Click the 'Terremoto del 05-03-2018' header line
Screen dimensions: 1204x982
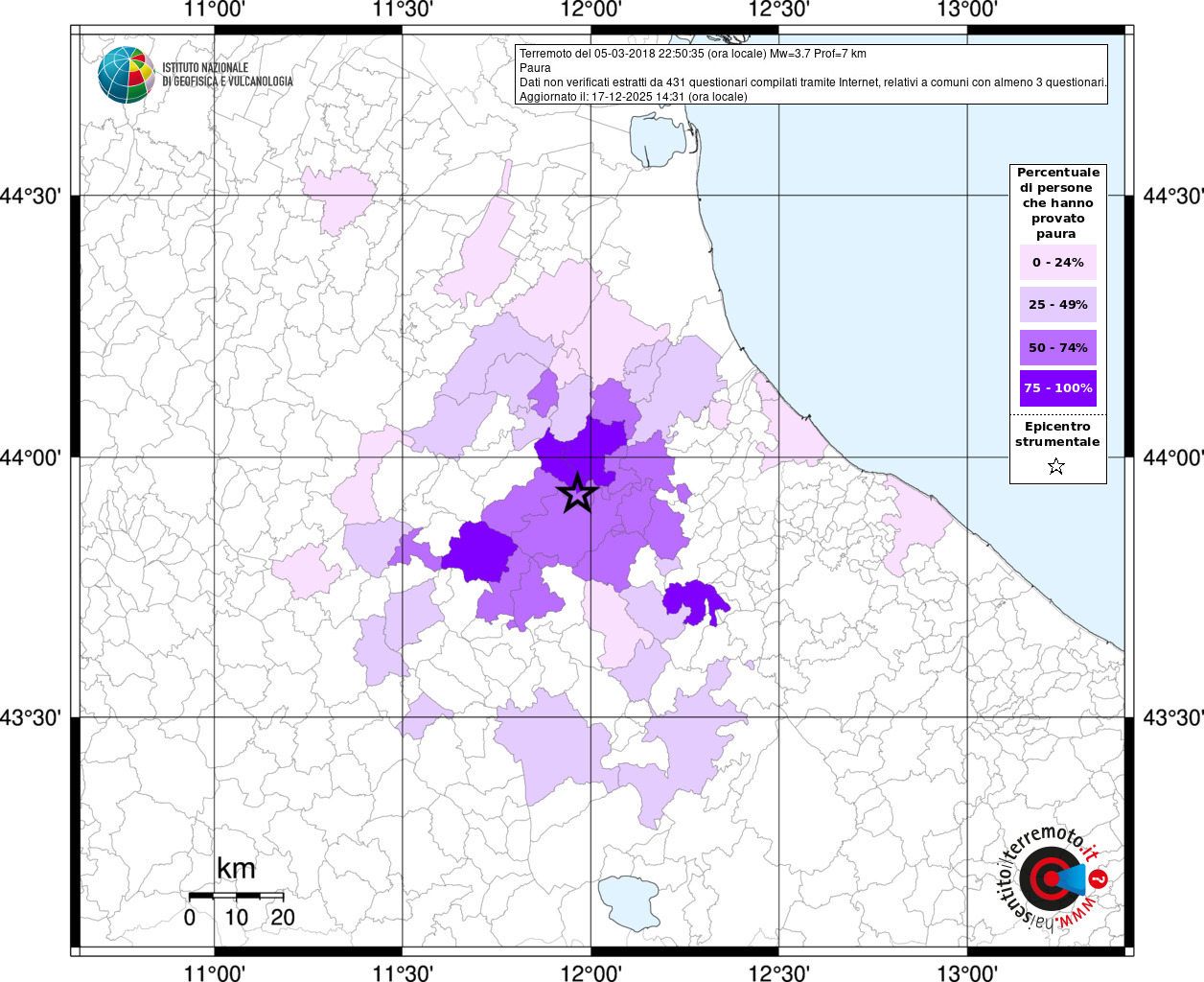(692, 54)
